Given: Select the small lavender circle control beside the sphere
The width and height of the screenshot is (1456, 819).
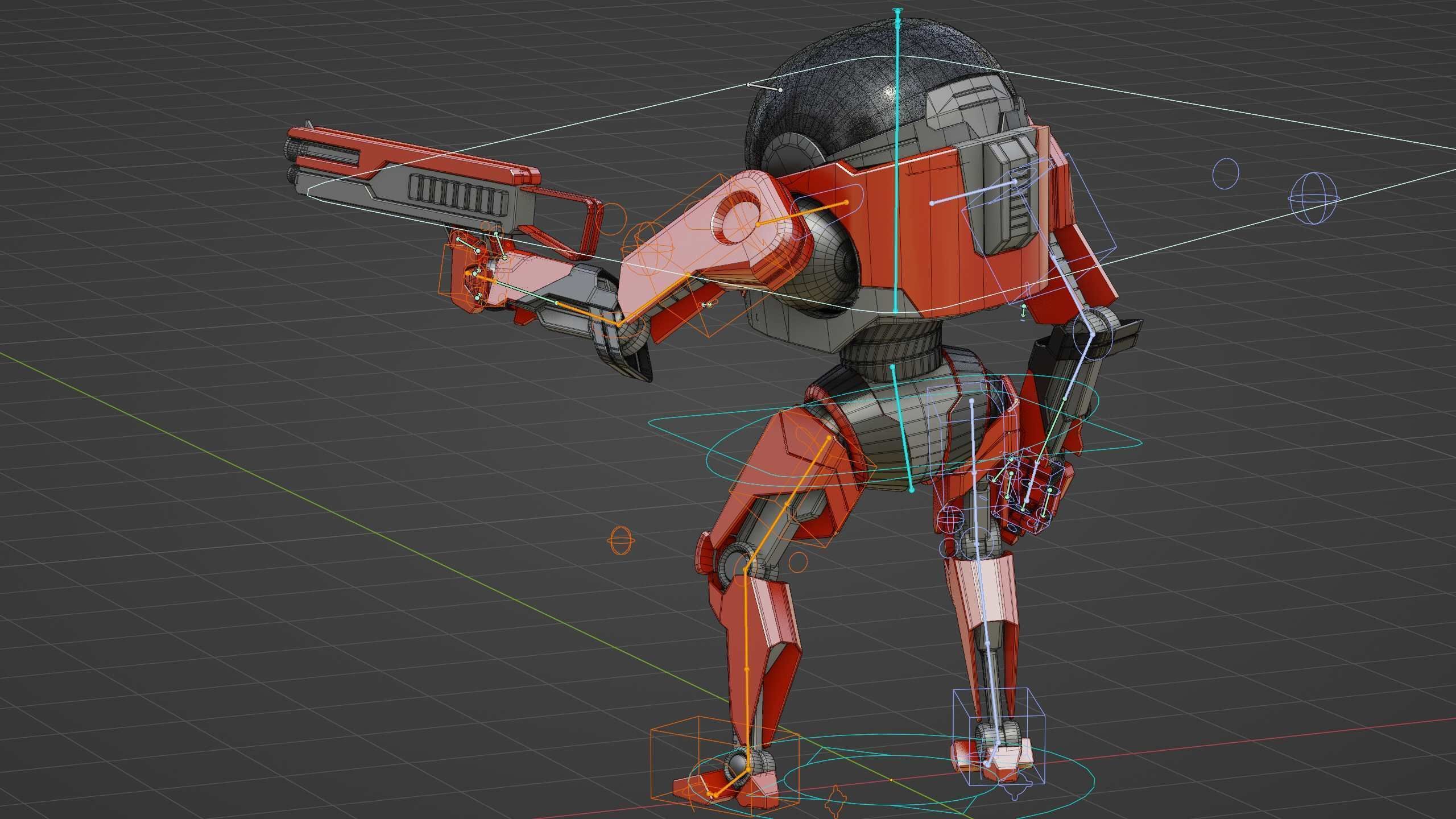Looking at the screenshot, I should click(x=1226, y=173).
